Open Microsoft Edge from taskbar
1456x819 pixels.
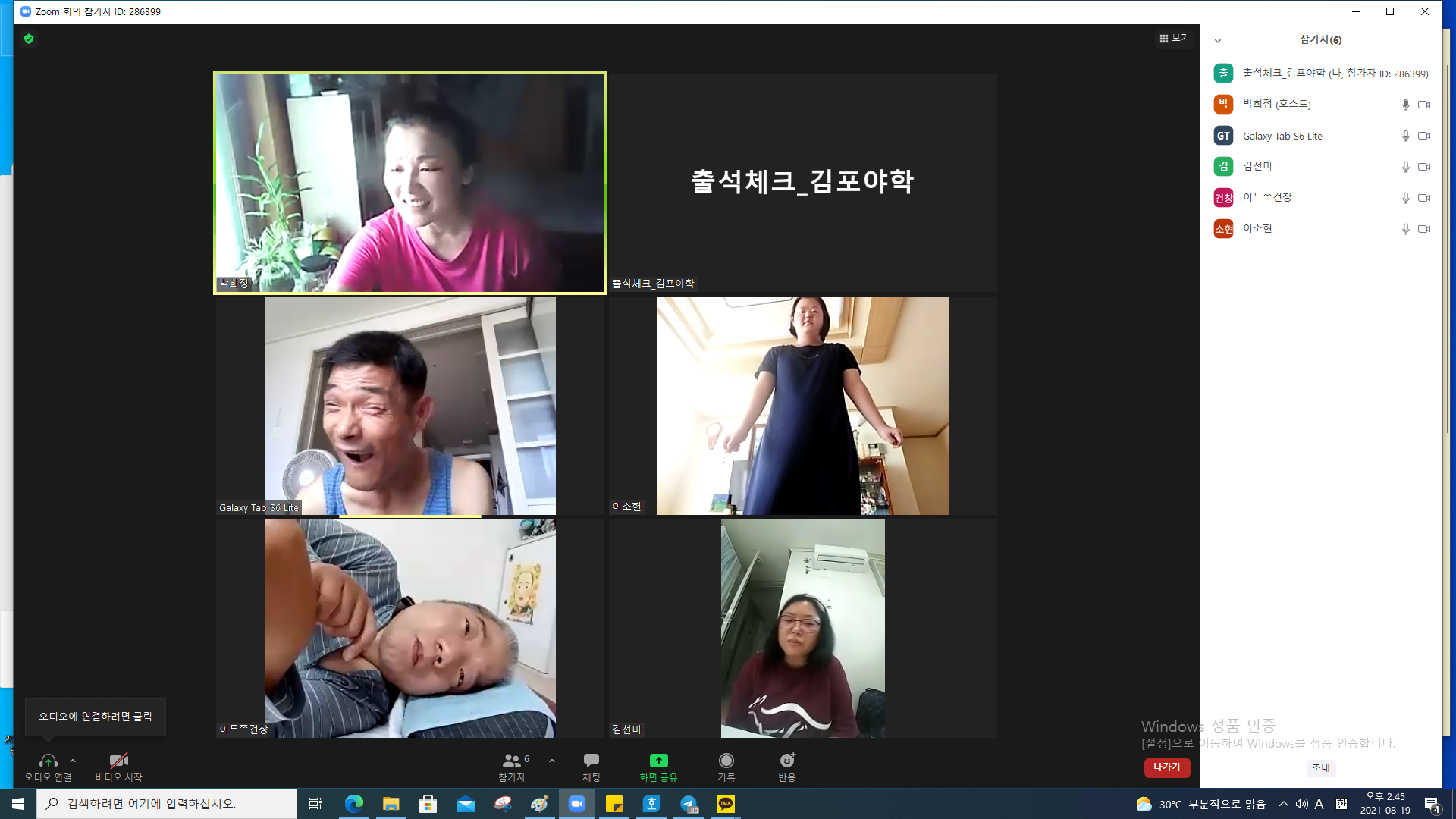pos(354,804)
